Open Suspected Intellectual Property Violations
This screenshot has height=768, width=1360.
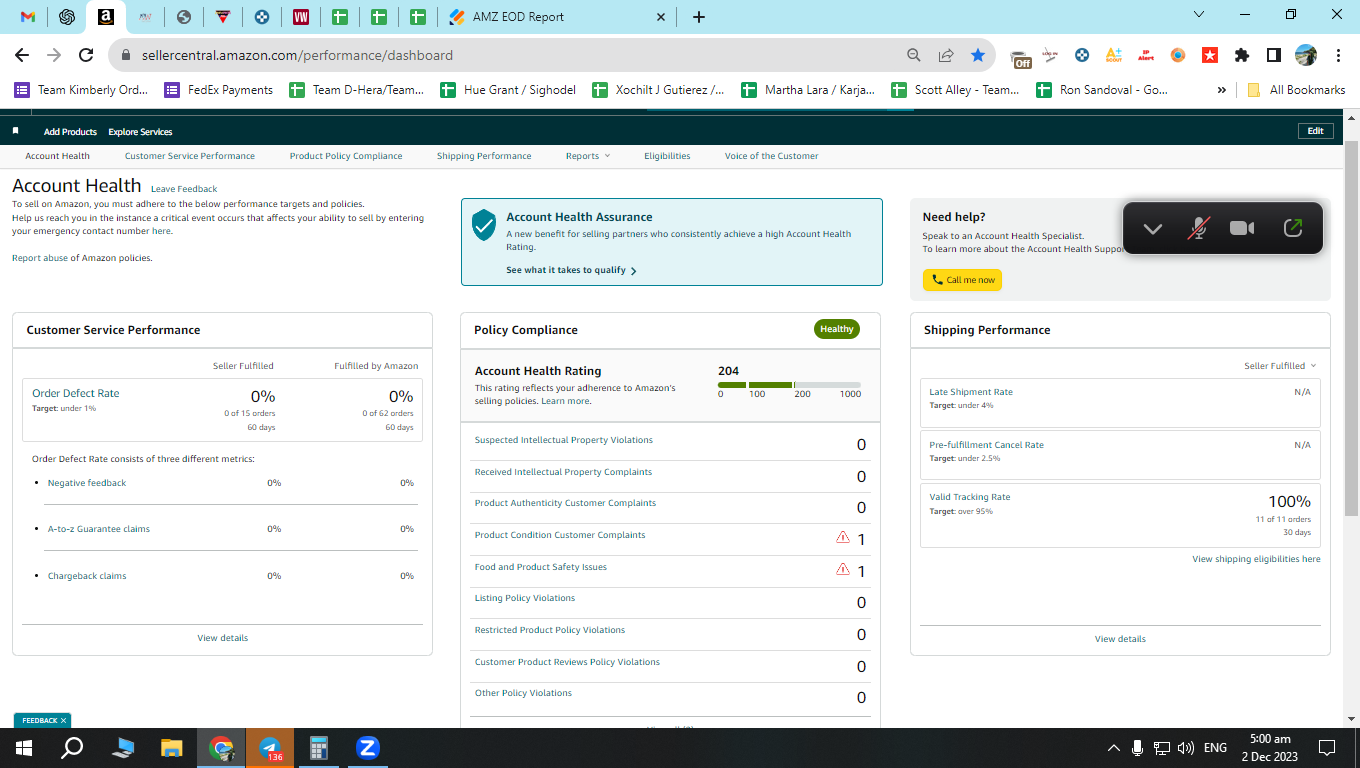564,440
